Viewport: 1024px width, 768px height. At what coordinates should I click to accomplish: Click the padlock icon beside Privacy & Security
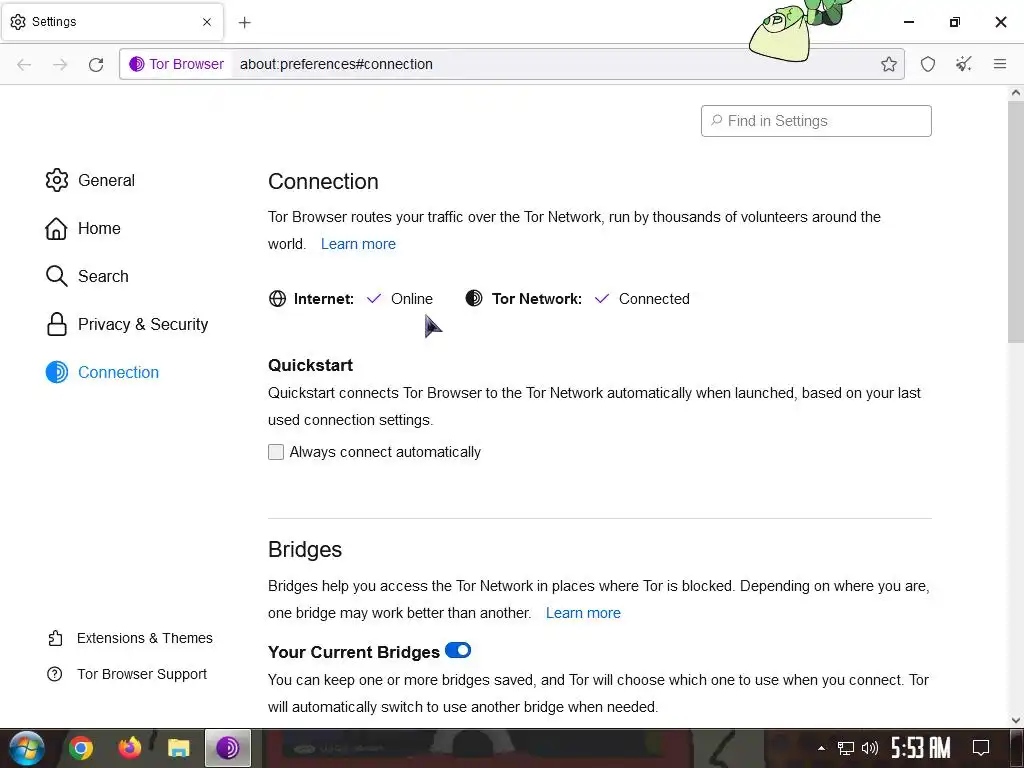[x=57, y=324]
